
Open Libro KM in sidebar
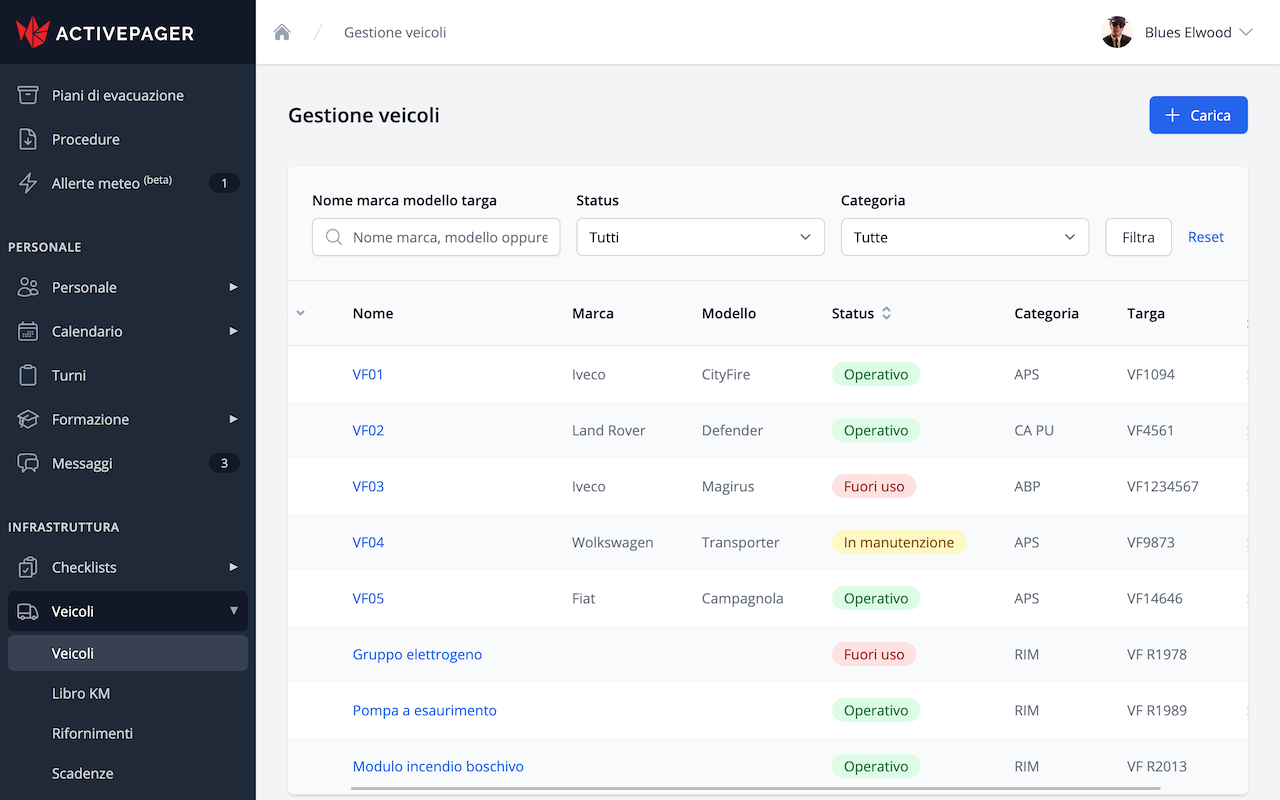pos(81,693)
